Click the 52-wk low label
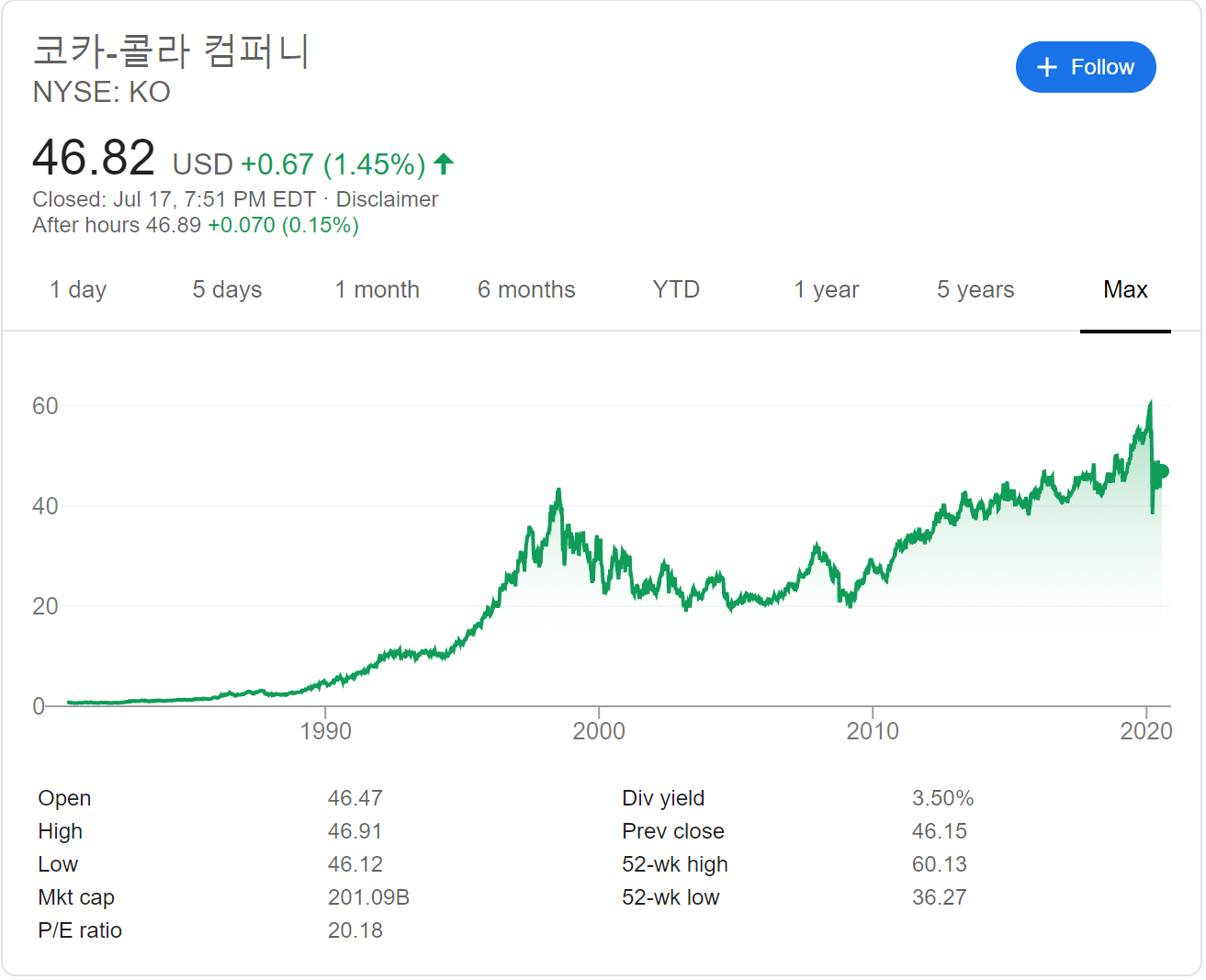This screenshot has height=980, width=1206. [x=671, y=897]
